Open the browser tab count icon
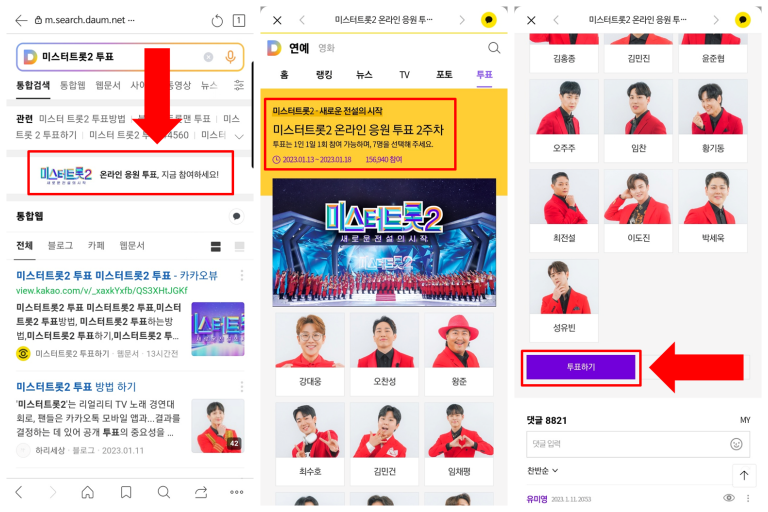Viewport: 768px width, 512px height. tap(239, 20)
